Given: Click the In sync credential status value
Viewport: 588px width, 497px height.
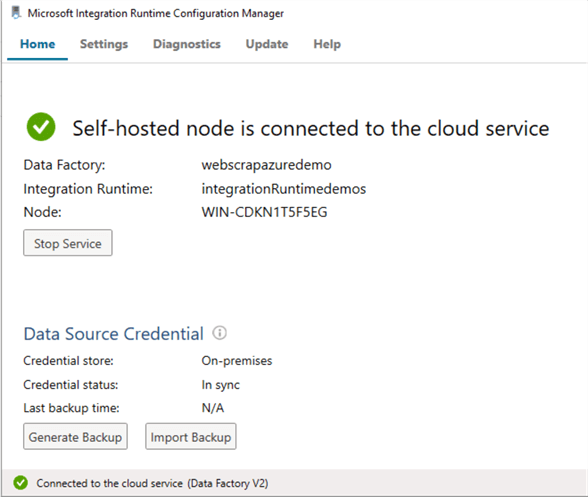Looking at the screenshot, I should (220, 385).
